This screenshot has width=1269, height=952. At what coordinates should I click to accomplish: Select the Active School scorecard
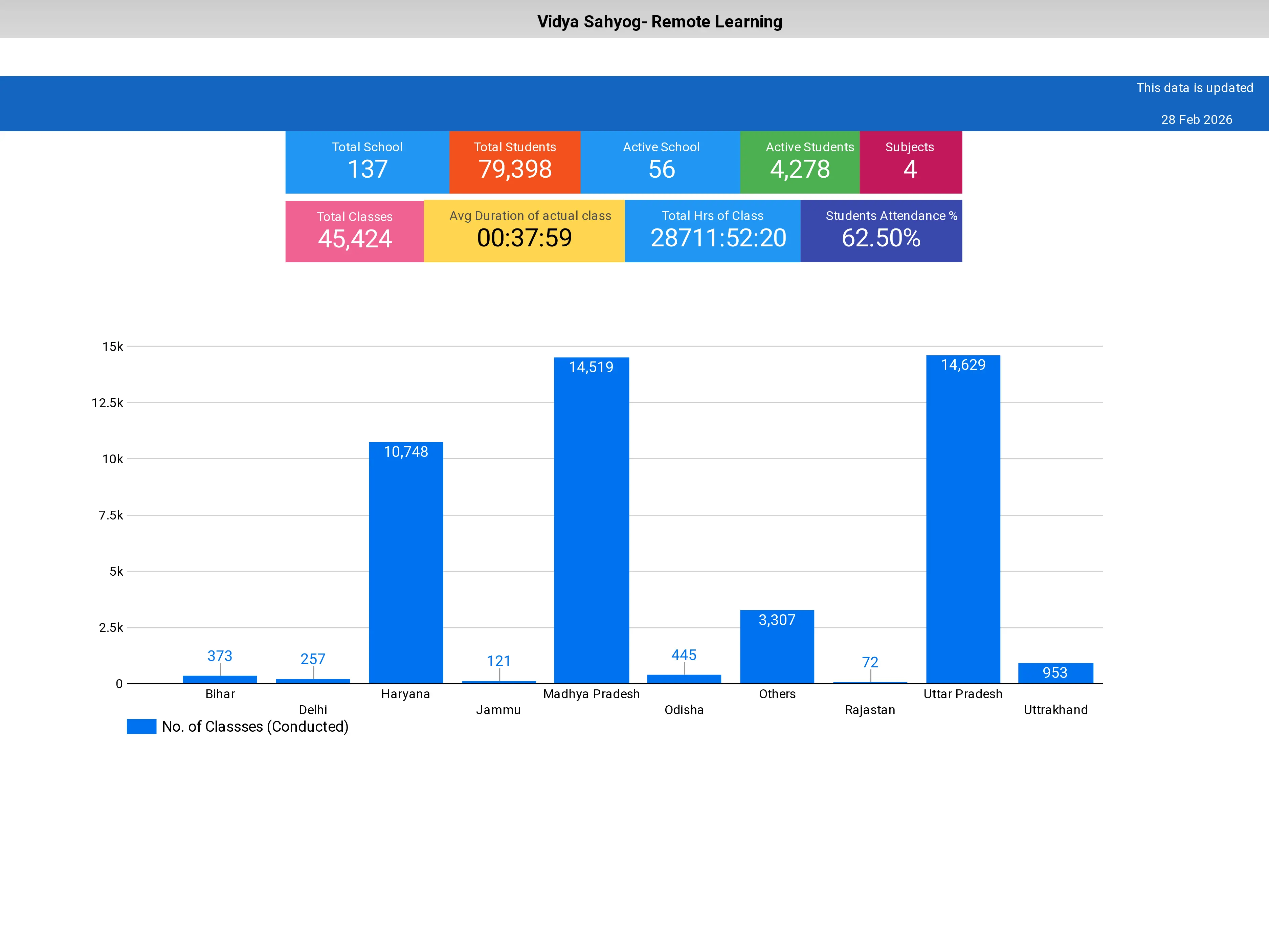click(660, 162)
